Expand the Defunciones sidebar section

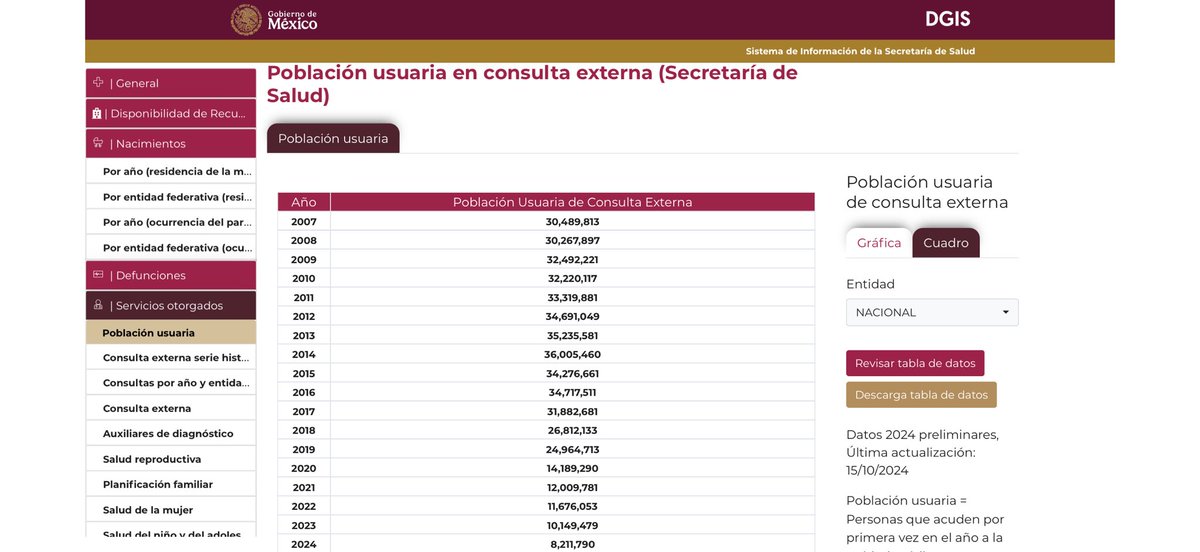pos(171,275)
